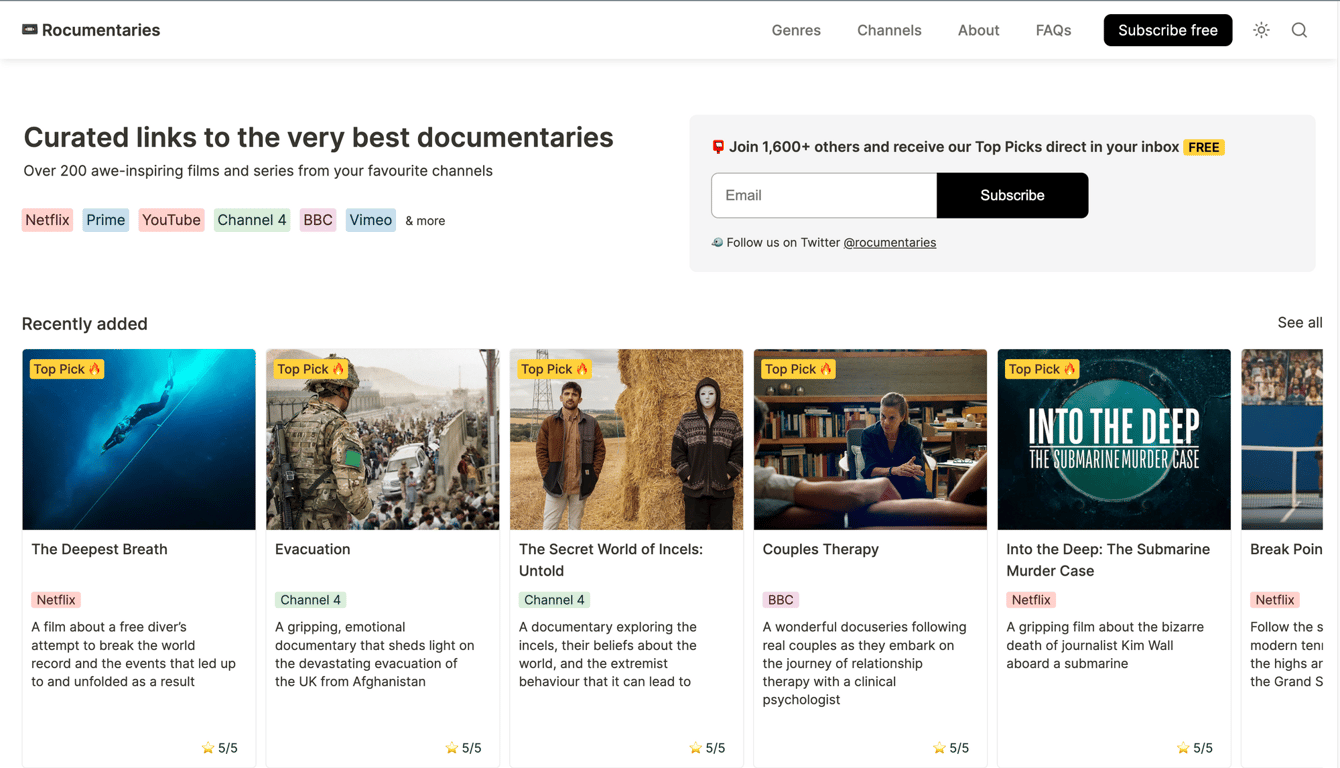Toggle the Netflix channel filter tag
The height and width of the screenshot is (768, 1340).
[47, 219]
